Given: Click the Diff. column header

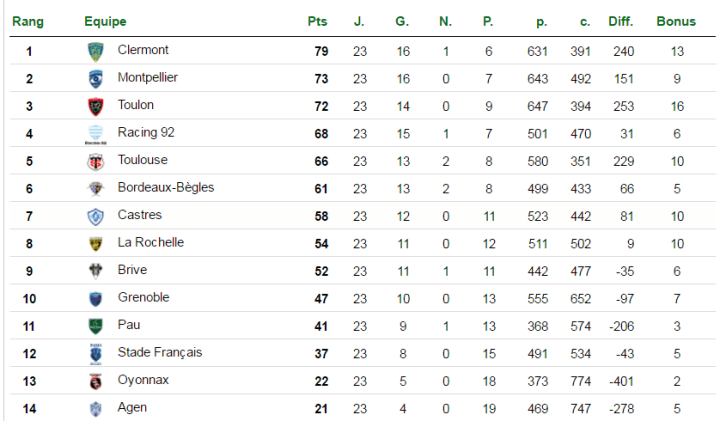Looking at the screenshot, I should [x=620, y=21].
